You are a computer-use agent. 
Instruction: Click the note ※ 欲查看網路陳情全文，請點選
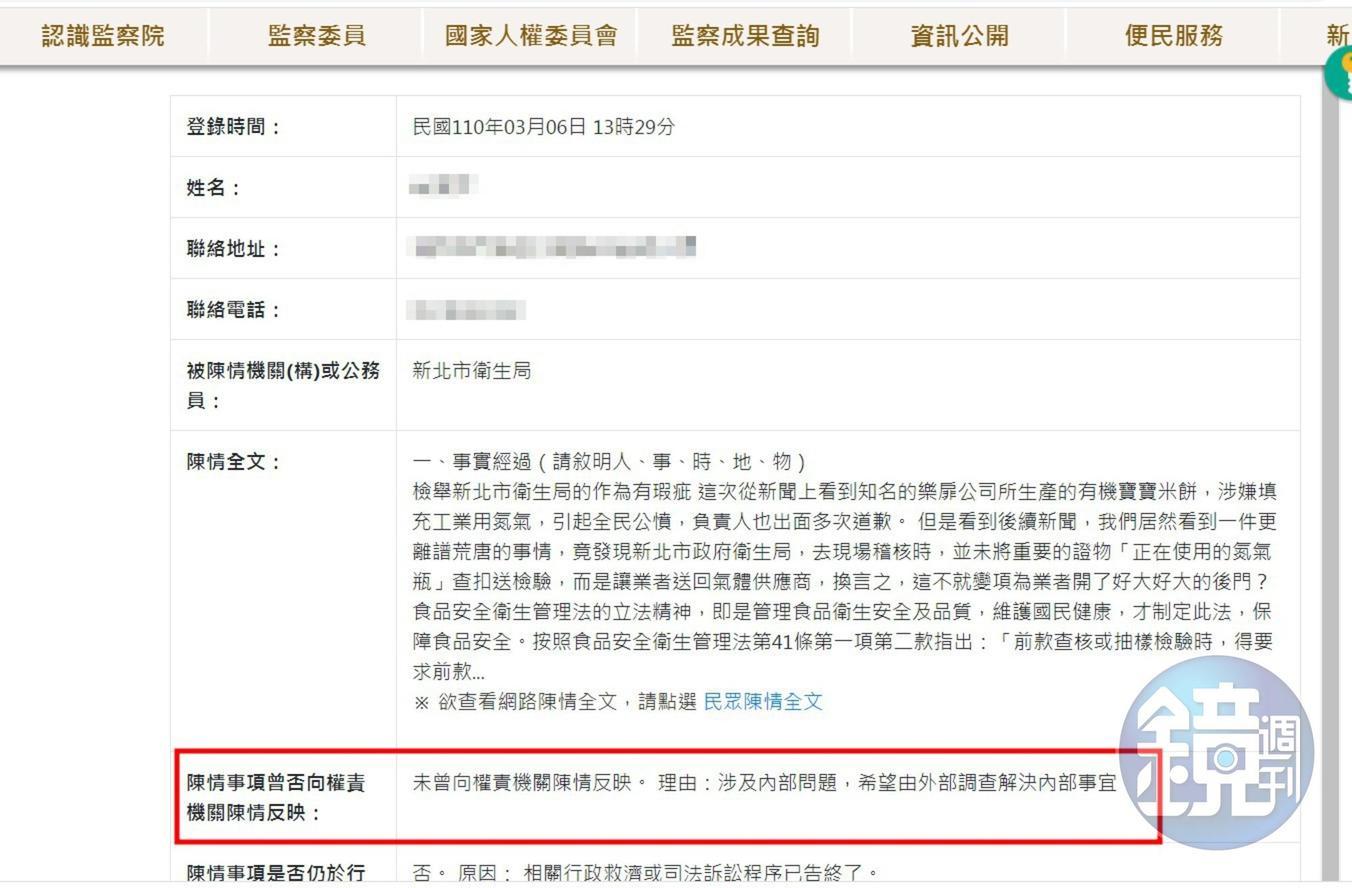tap(555, 702)
